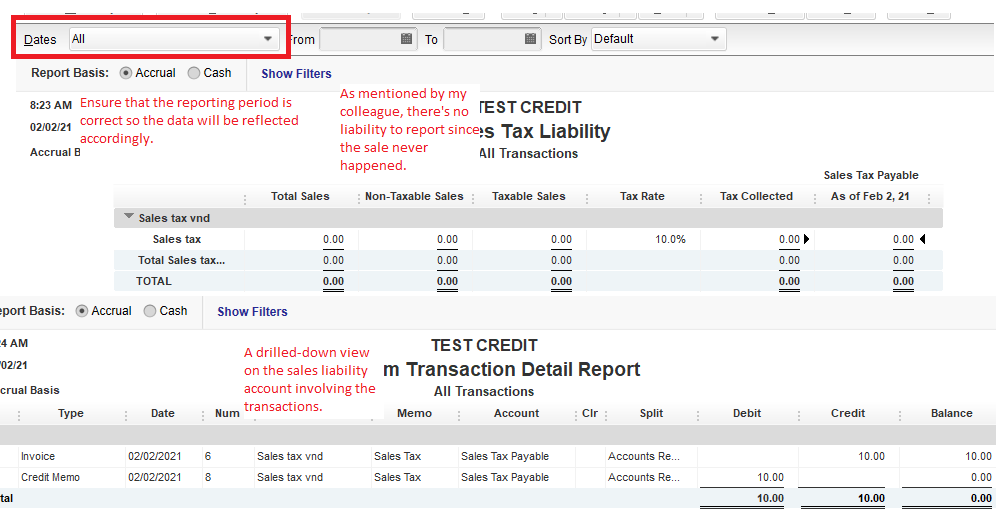Select Accrual basis in Sales Tax Liability report
This screenshot has width=997, height=513.
point(126,73)
